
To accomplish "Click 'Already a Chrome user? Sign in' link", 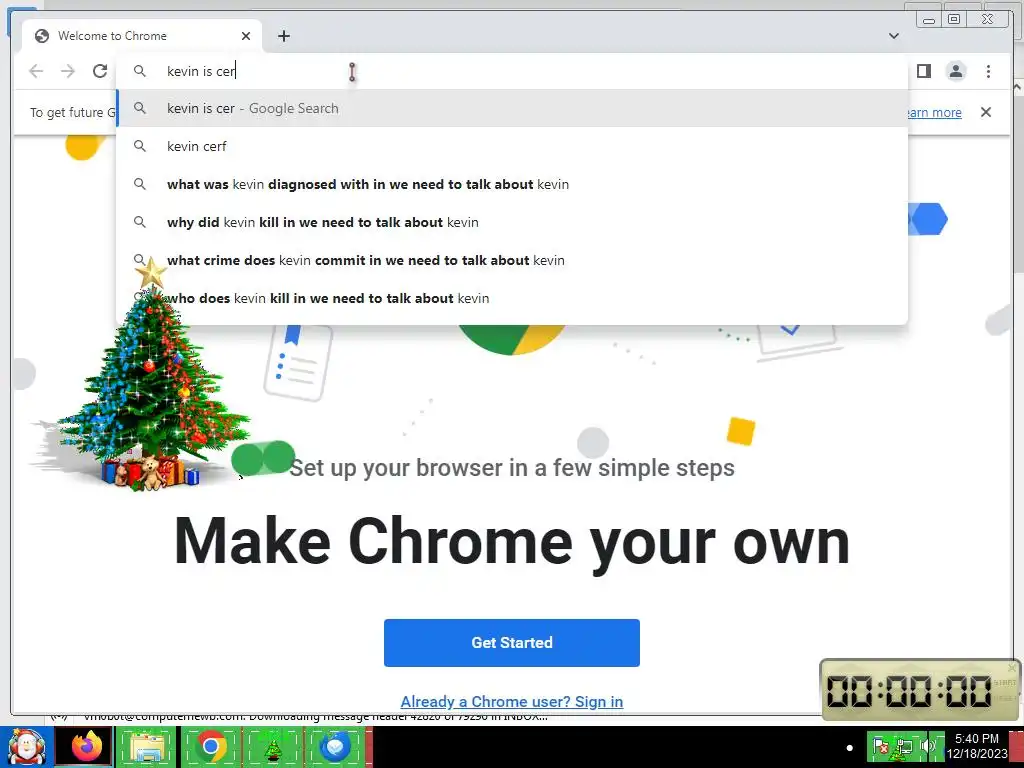I will click(512, 701).
